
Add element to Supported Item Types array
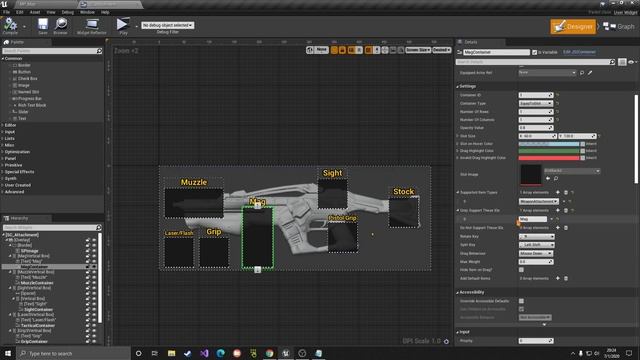[558, 192]
